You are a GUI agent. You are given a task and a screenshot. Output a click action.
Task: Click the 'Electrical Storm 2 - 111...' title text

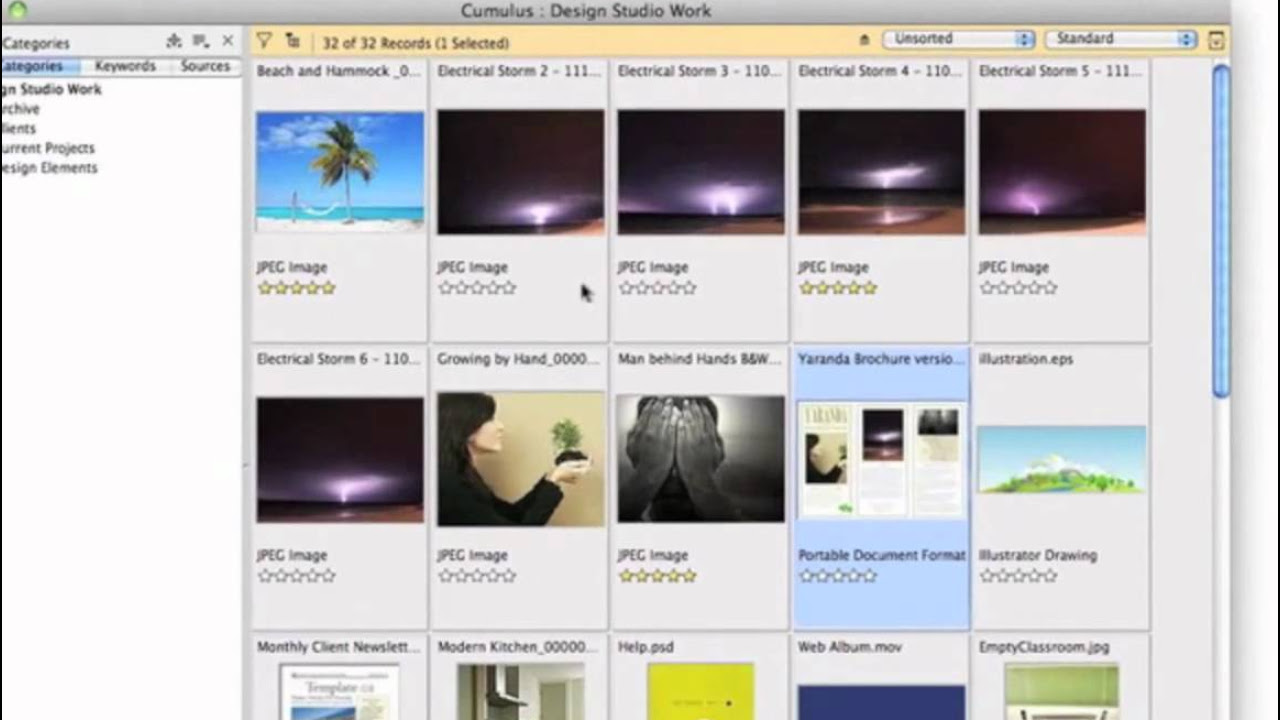[519, 71]
